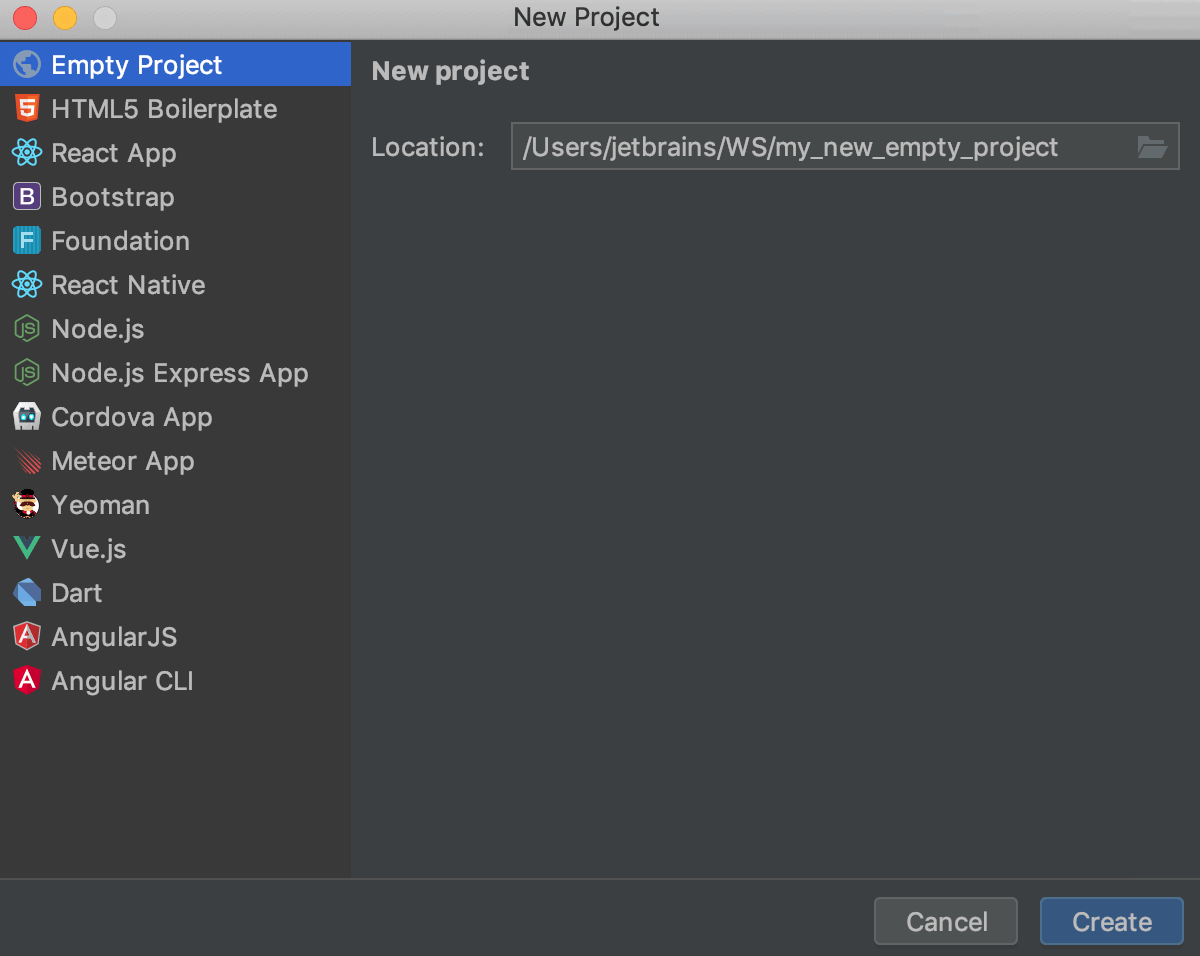The image size is (1200, 956).
Task: Click the Meteor App streak icon
Action: click(27, 461)
